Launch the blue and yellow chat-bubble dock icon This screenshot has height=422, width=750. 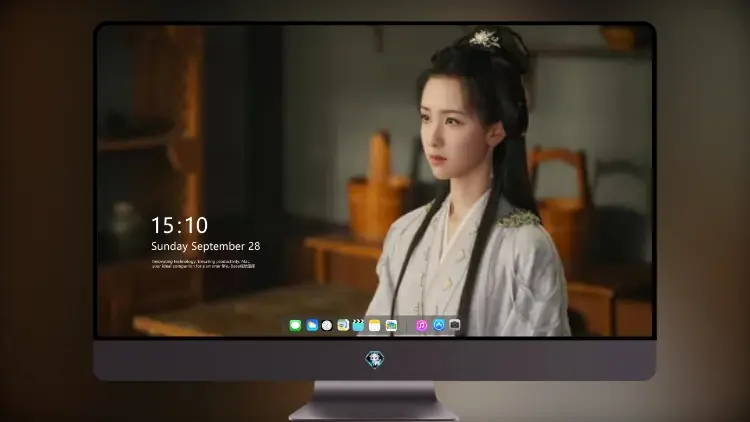343,326
